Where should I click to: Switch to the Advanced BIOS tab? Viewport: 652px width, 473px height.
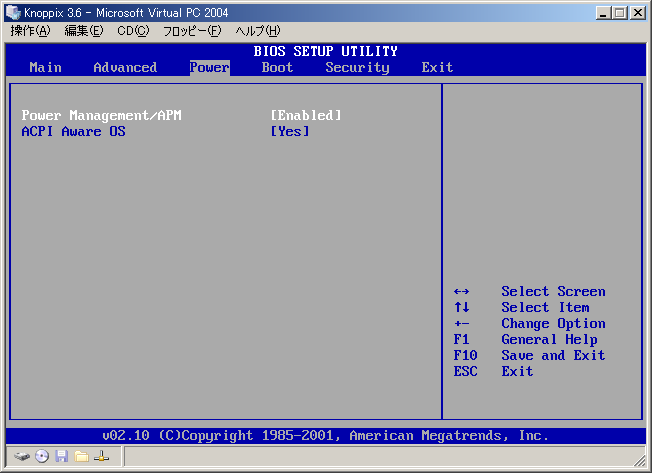pos(125,68)
